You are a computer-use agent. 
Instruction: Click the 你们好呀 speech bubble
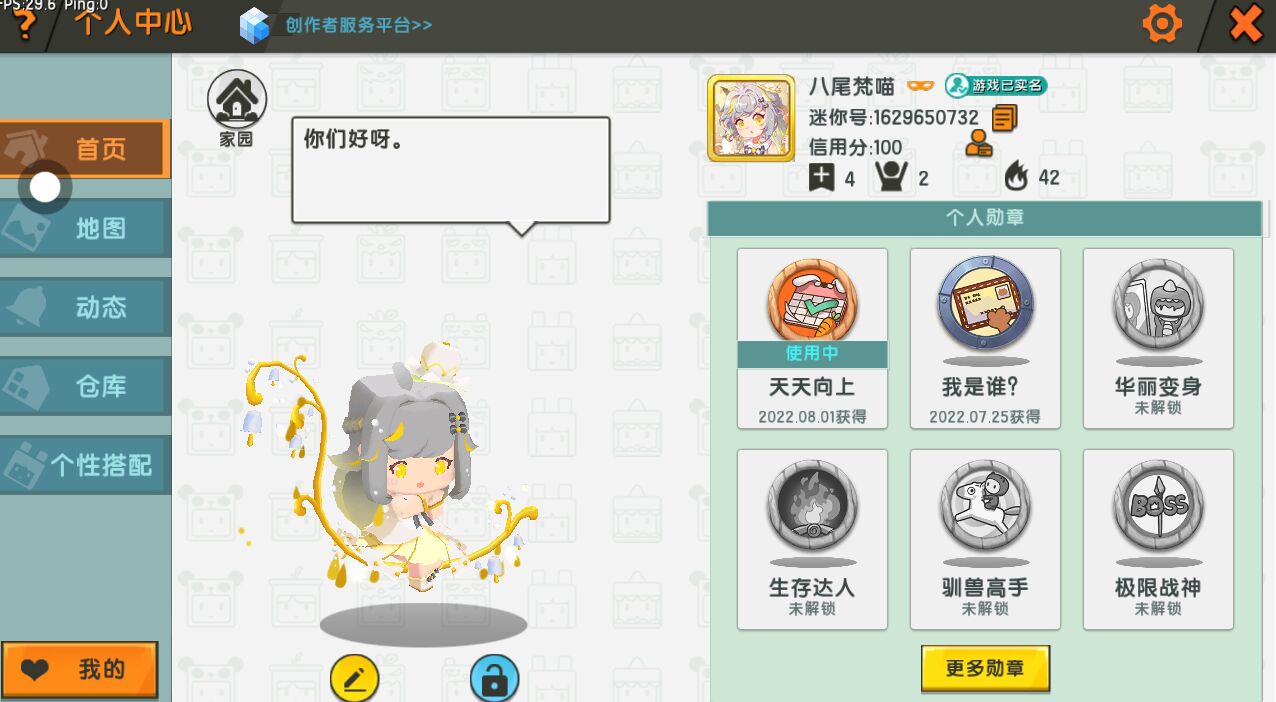[451, 172]
